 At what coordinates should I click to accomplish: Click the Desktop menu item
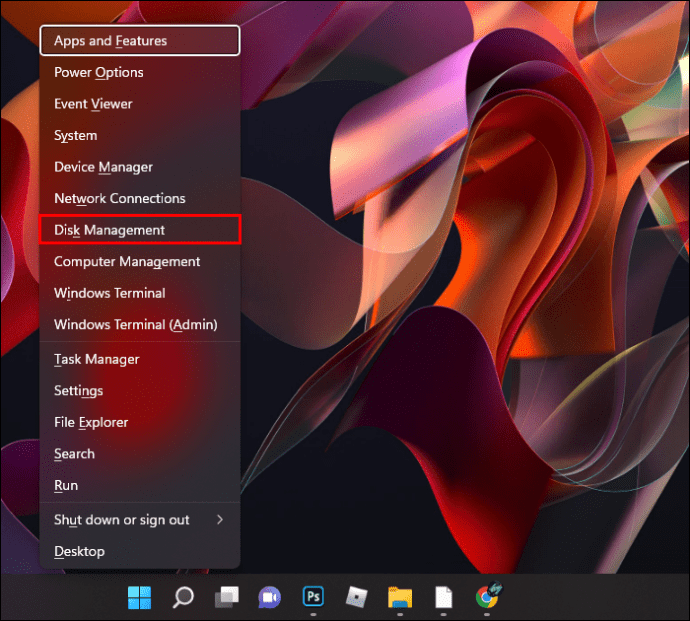[140, 551]
